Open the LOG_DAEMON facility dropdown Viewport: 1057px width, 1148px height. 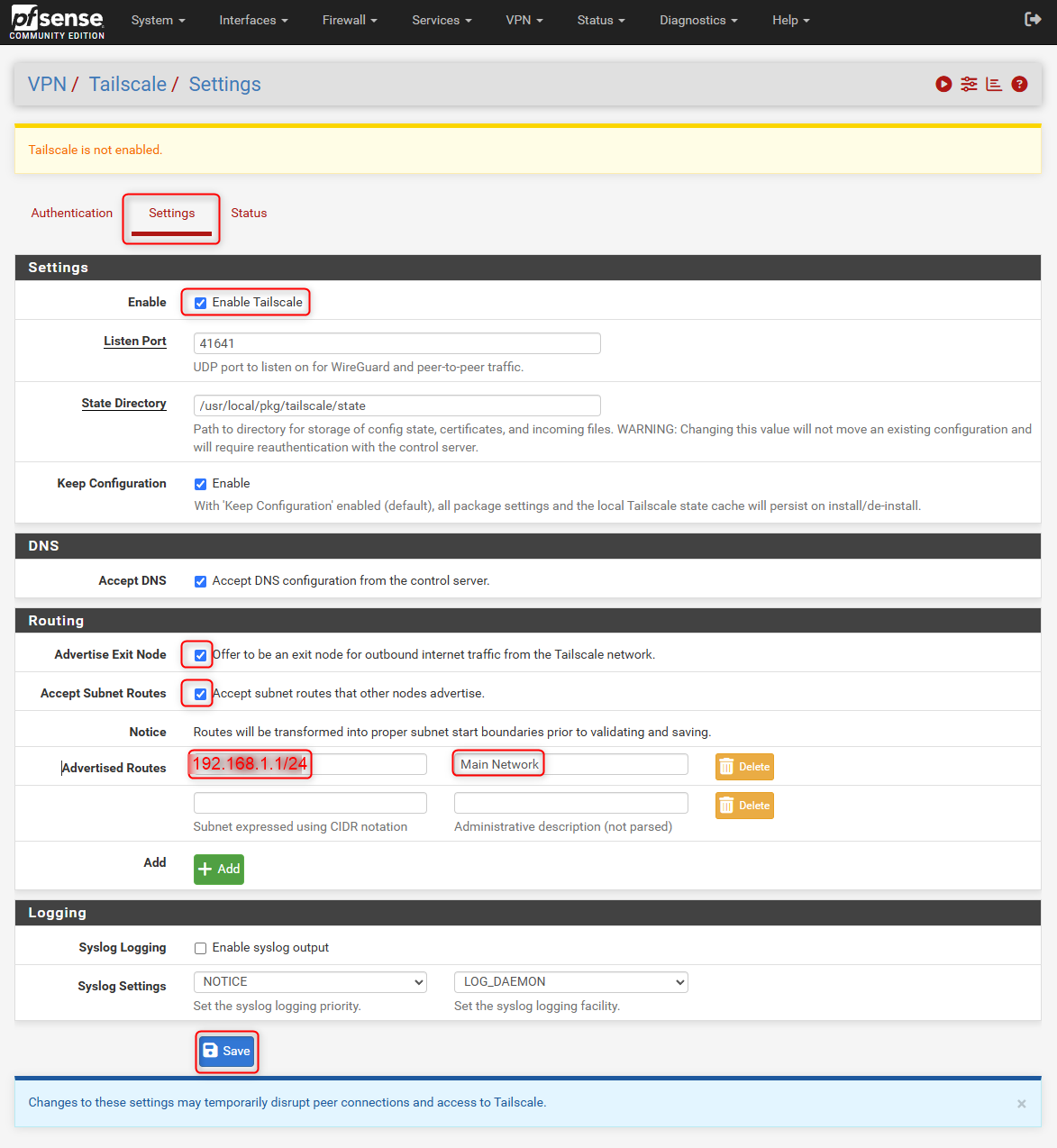point(571,982)
